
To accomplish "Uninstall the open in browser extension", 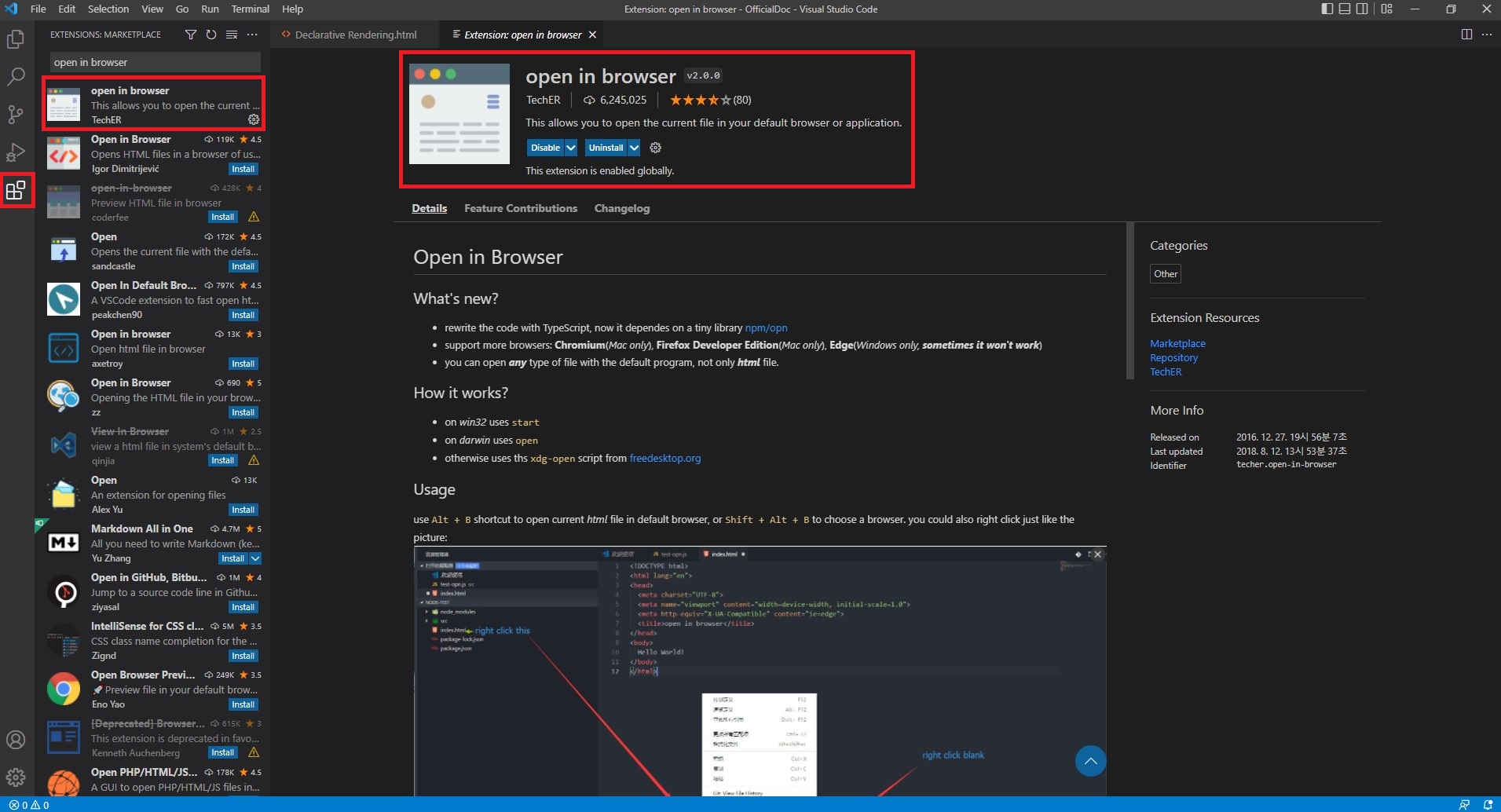I will coord(606,148).
